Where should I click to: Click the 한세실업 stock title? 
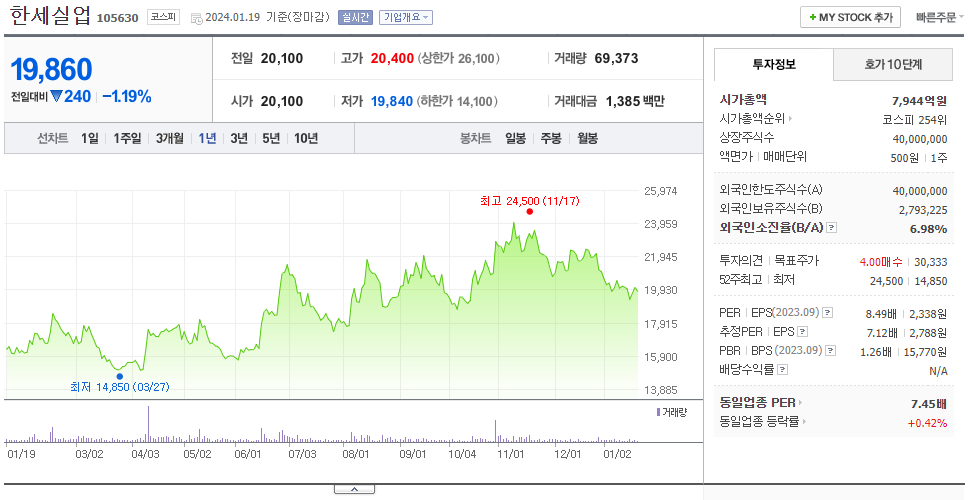(x=50, y=16)
